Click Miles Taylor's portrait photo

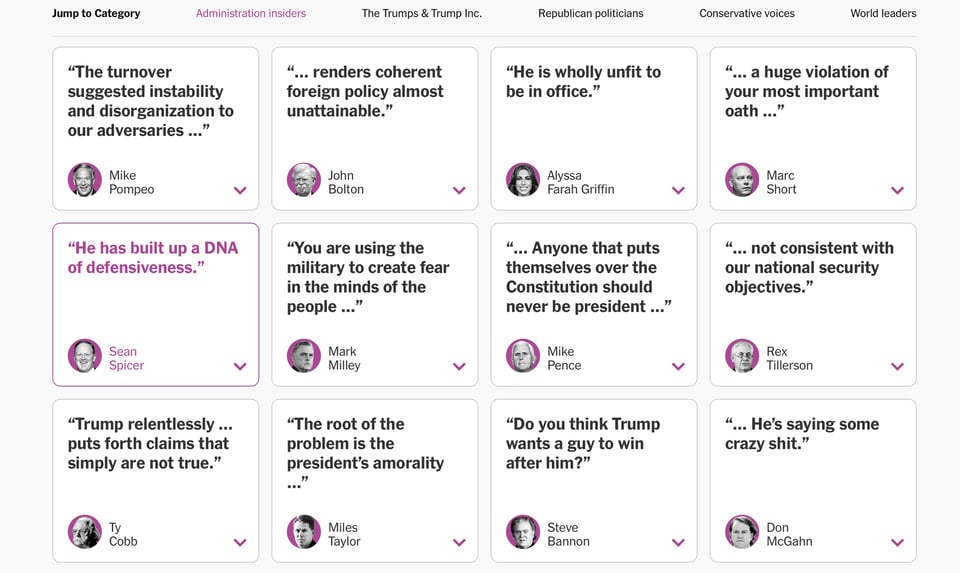(x=304, y=532)
